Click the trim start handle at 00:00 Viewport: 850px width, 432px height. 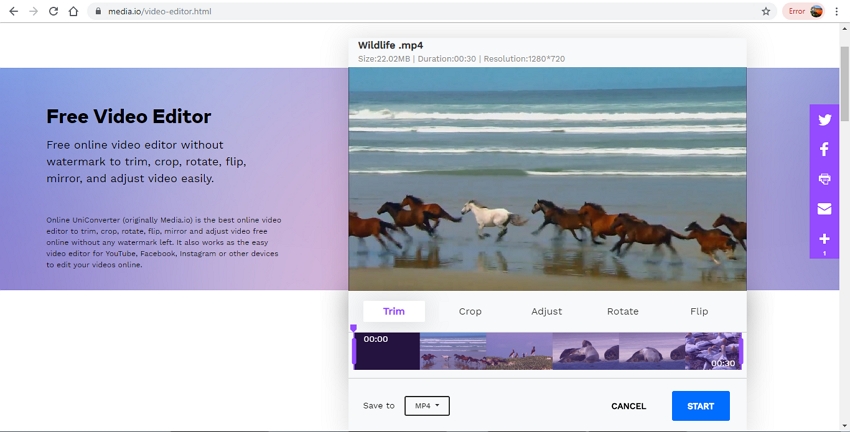pos(354,350)
